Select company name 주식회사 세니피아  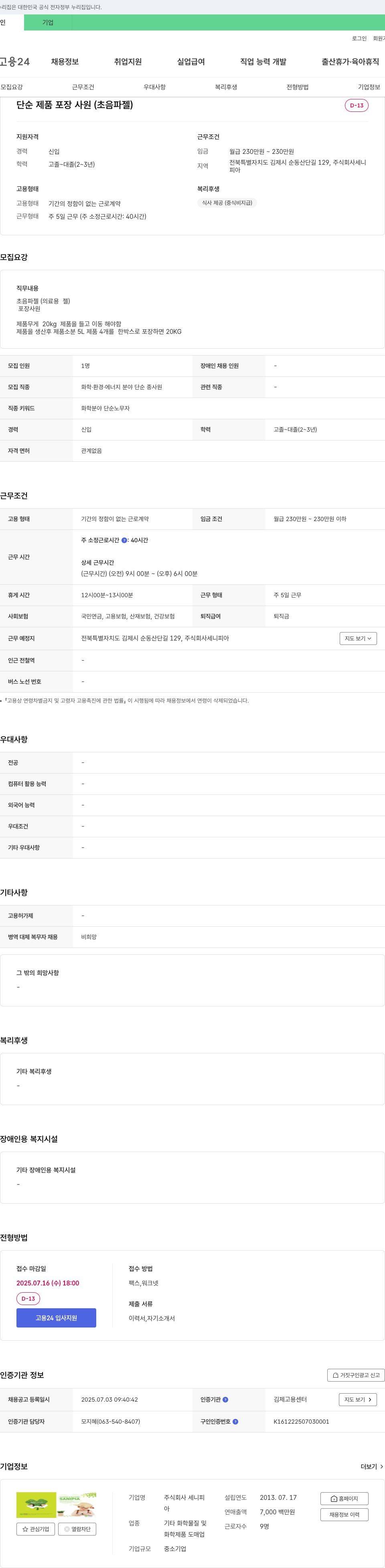pos(184,1503)
